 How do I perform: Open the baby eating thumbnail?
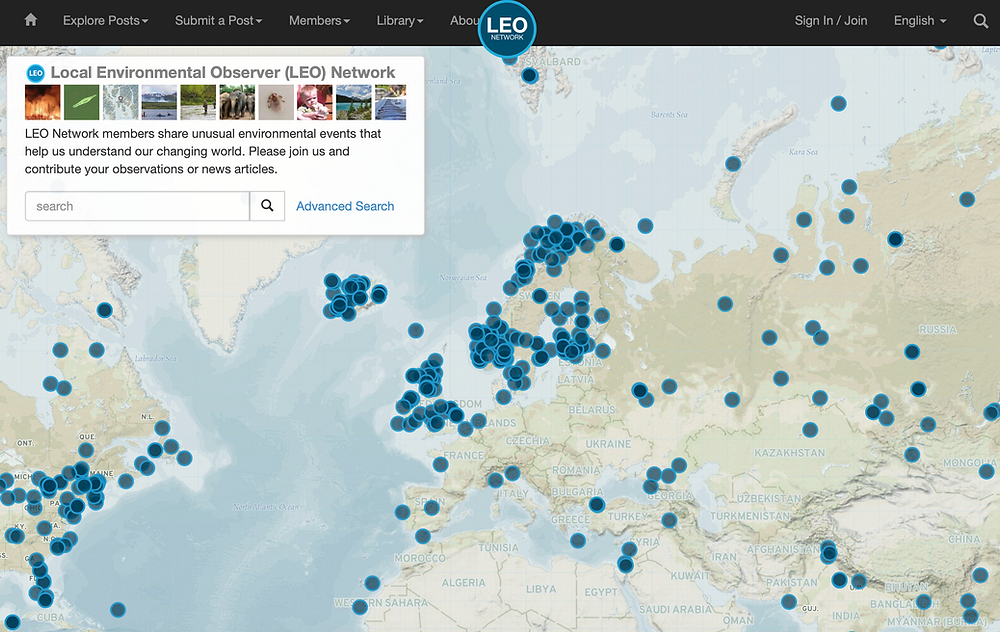[x=315, y=102]
